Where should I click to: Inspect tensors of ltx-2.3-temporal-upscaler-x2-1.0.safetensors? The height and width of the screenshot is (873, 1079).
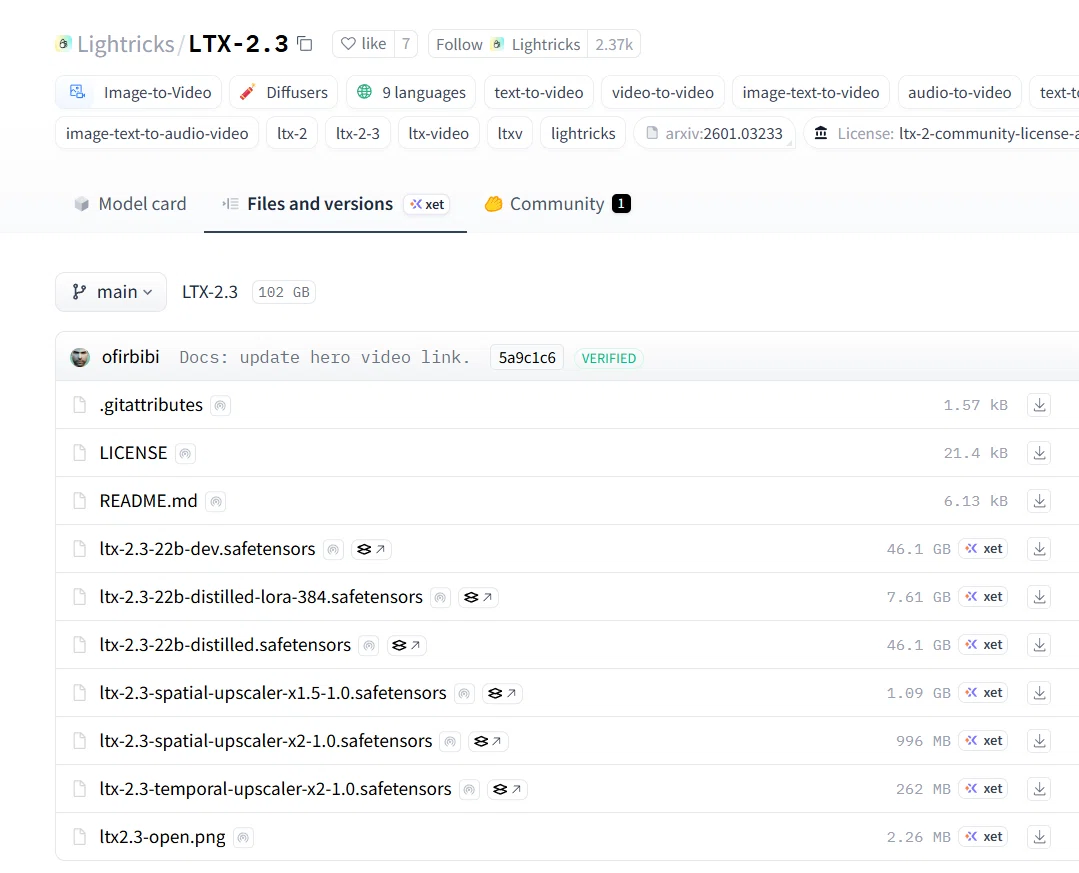pyautogui.click(x=507, y=790)
